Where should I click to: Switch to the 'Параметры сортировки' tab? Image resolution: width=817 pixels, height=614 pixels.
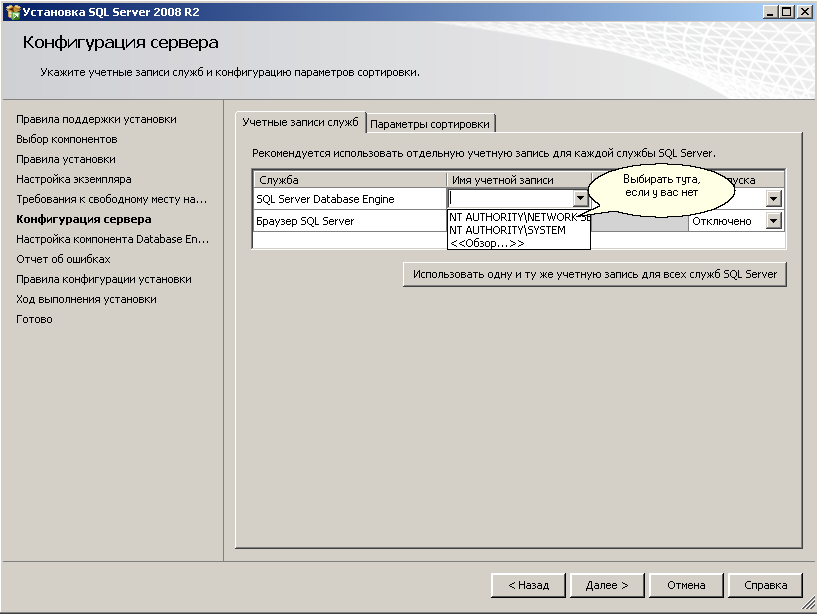[x=429, y=122]
